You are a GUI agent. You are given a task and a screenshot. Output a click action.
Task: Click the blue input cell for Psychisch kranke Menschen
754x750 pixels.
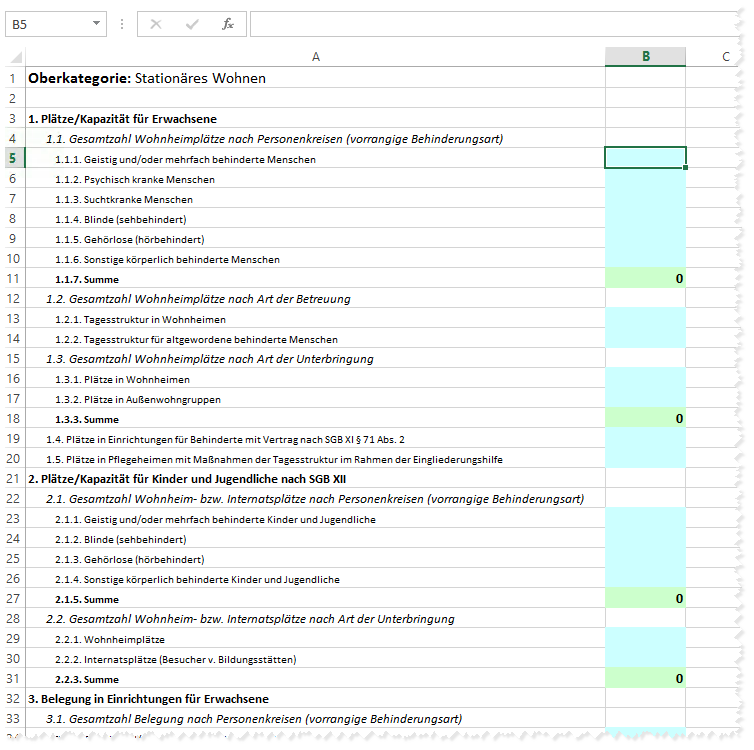click(x=645, y=178)
